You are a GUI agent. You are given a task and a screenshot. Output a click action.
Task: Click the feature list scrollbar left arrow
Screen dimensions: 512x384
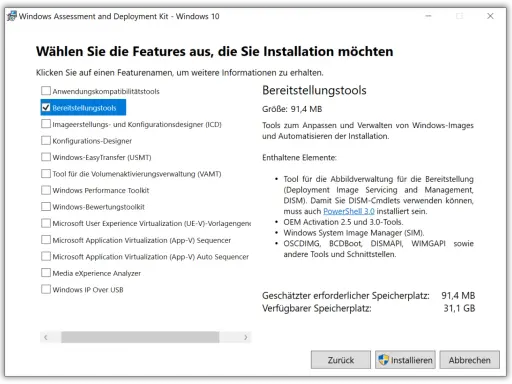(46, 337)
